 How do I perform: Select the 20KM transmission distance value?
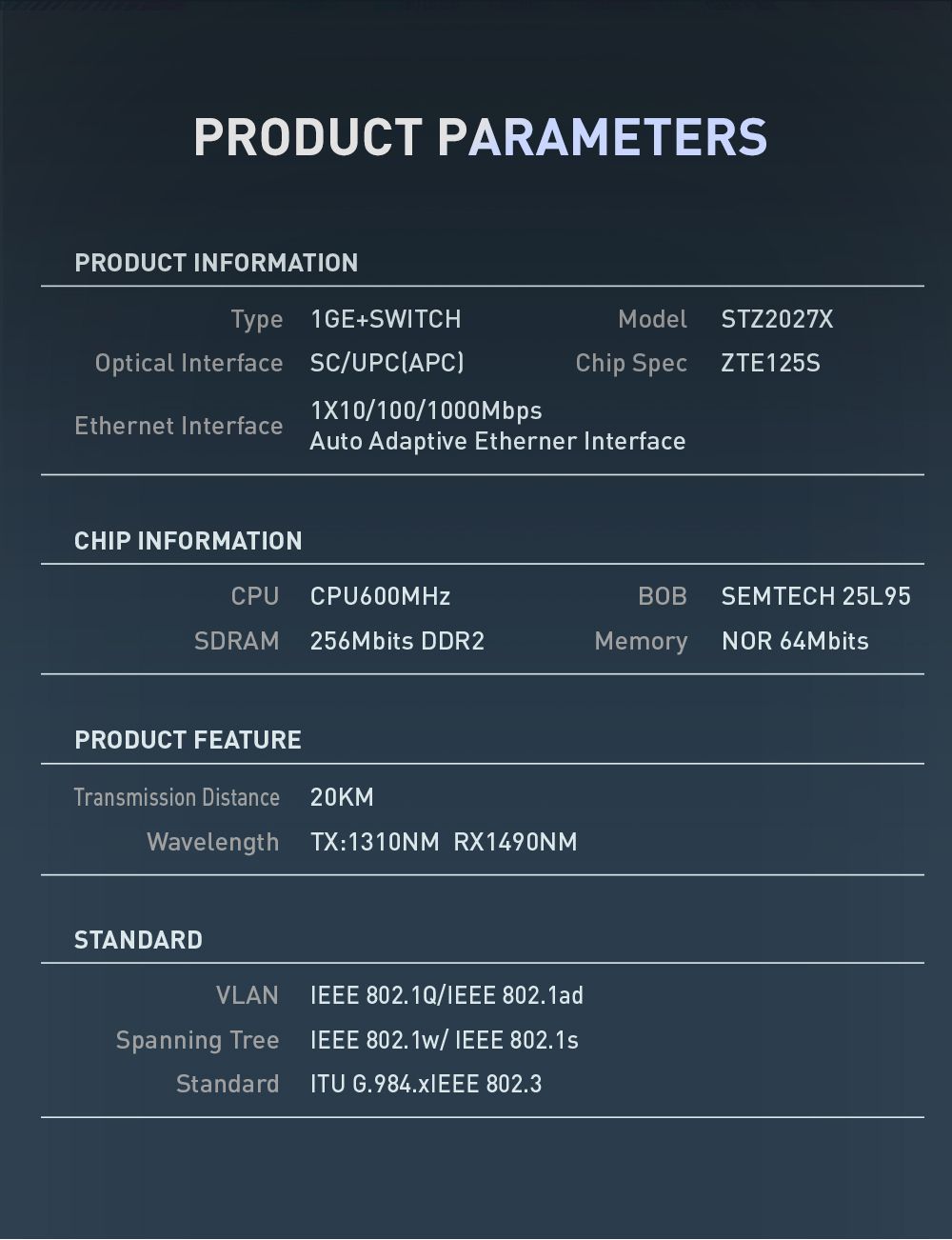coord(342,797)
